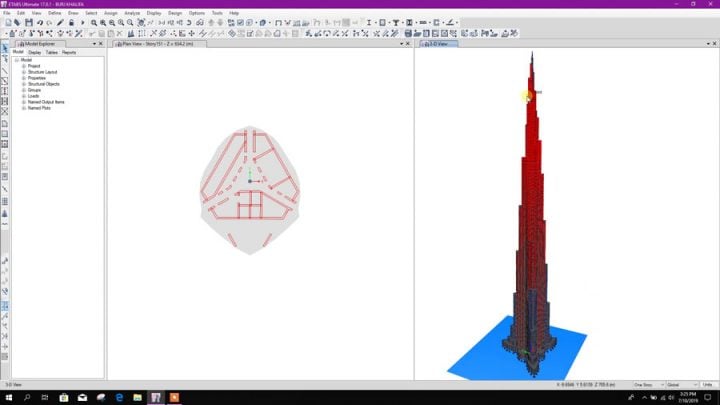Toggle the padlock Lock Model icon

tap(71, 22)
